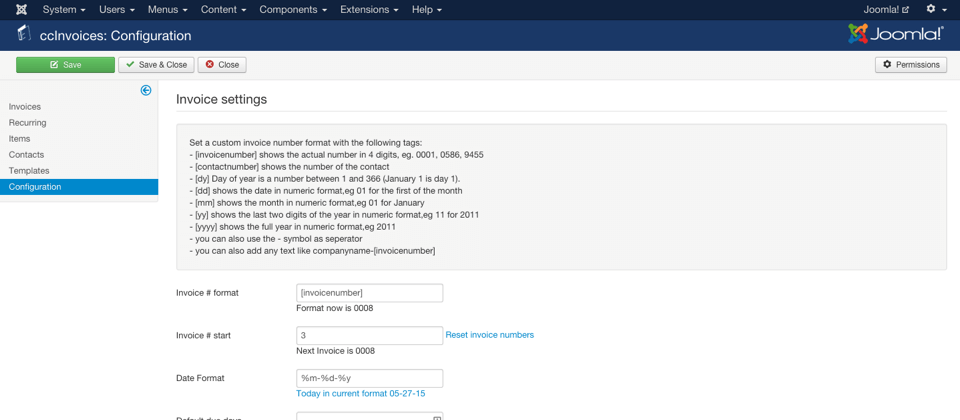This screenshot has height=420, width=960.
Task: Click the Joomla! brand logo on right
Action: pos(895,34)
